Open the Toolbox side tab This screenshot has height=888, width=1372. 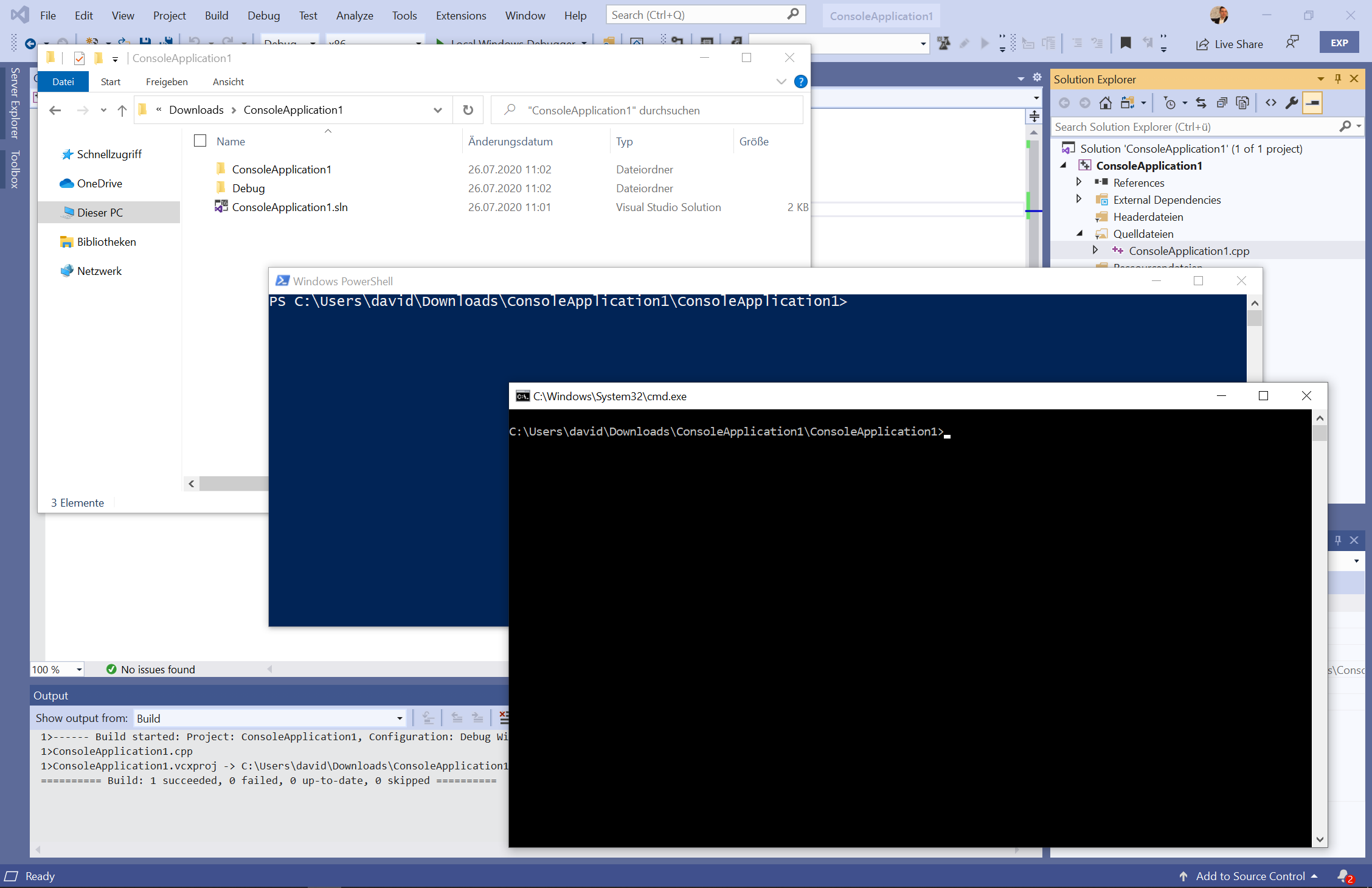(x=15, y=168)
